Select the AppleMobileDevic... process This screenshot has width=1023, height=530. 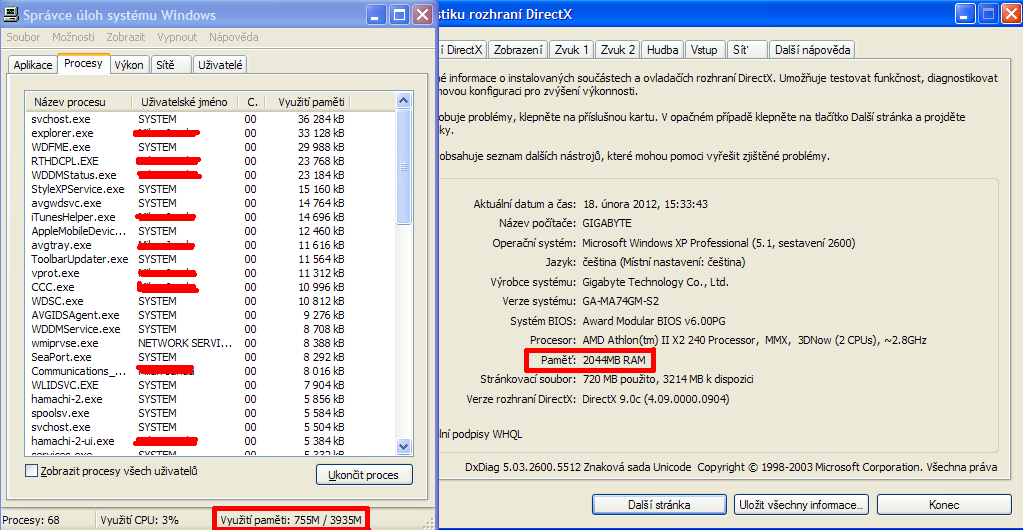[x=210, y=231]
